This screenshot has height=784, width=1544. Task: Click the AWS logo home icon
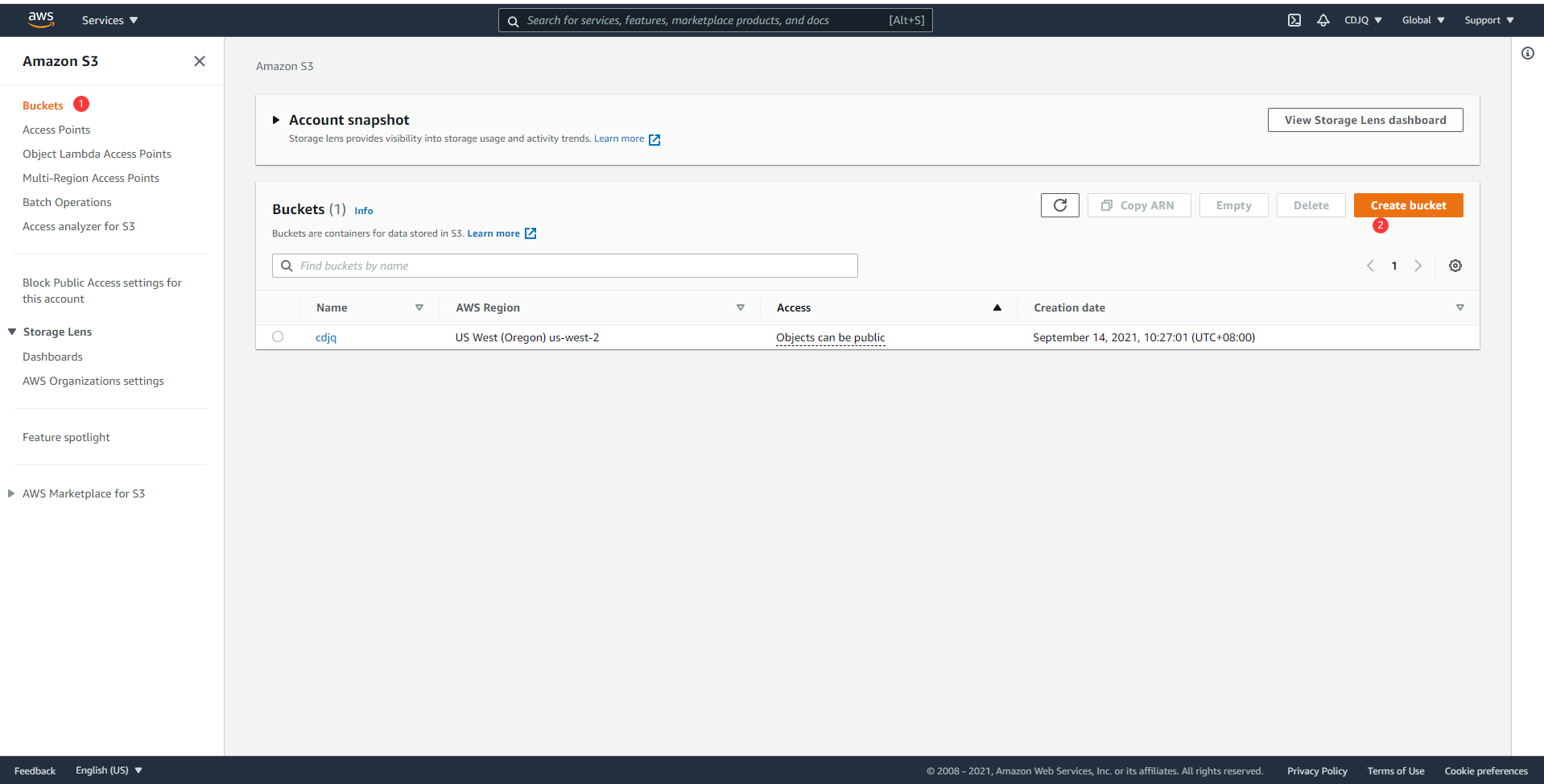tap(41, 19)
